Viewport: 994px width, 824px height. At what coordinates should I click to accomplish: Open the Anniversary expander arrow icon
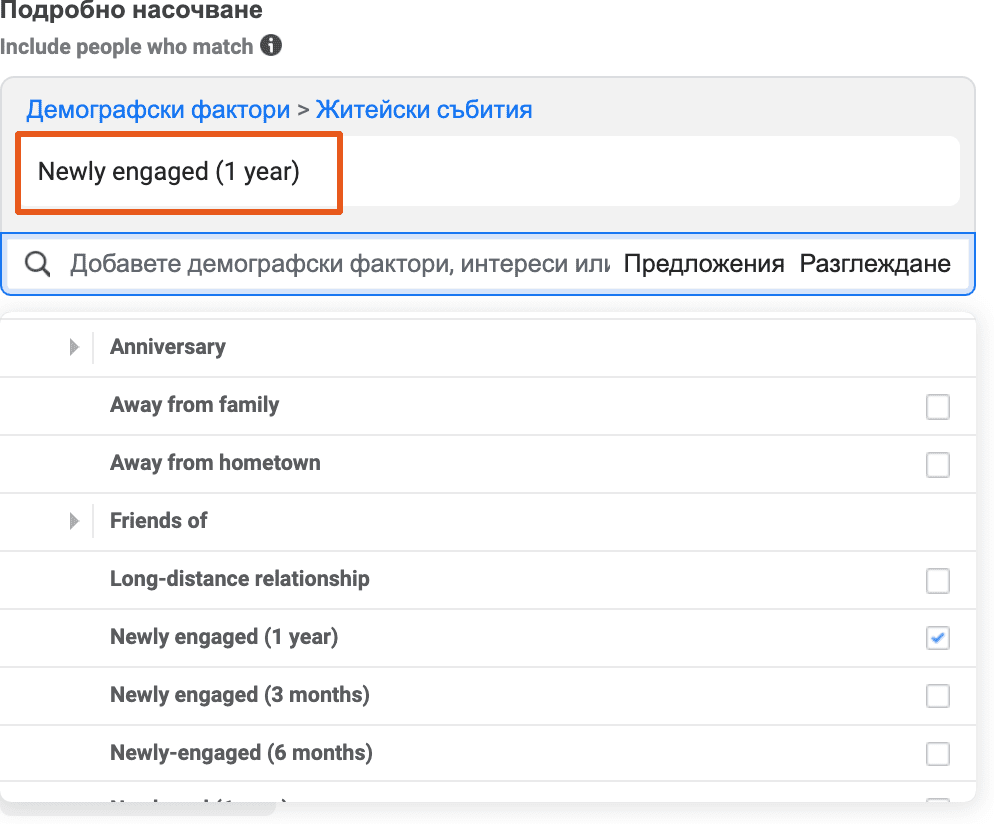pyautogui.click(x=73, y=347)
